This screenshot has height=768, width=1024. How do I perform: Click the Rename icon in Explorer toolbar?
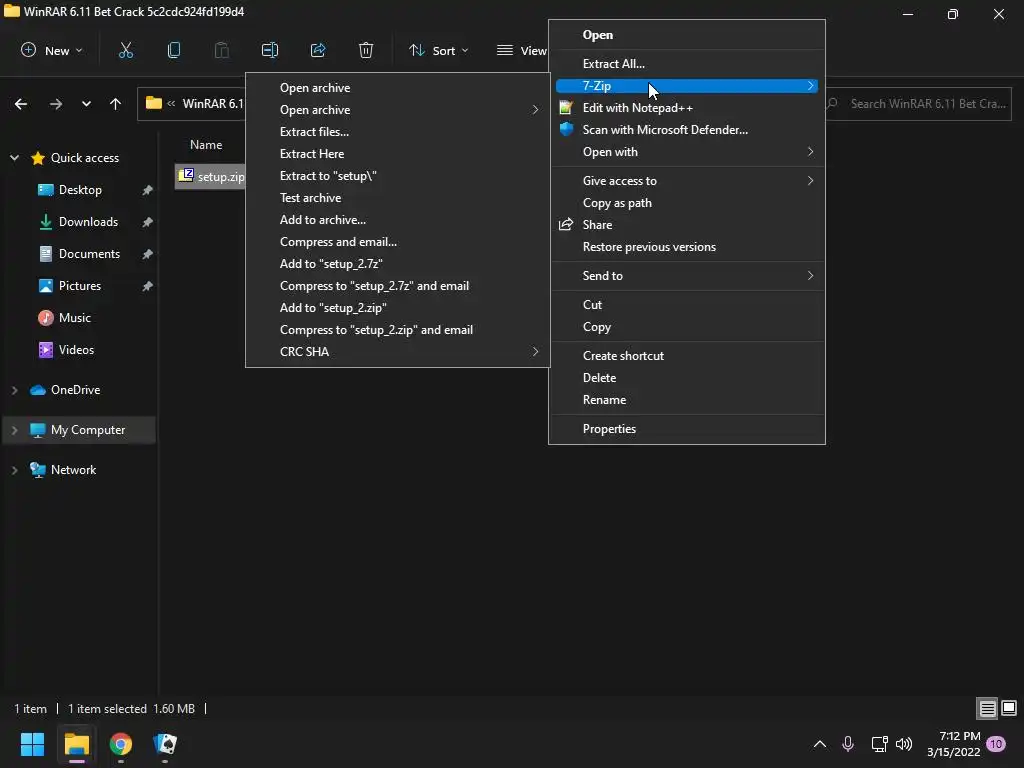(x=270, y=50)
